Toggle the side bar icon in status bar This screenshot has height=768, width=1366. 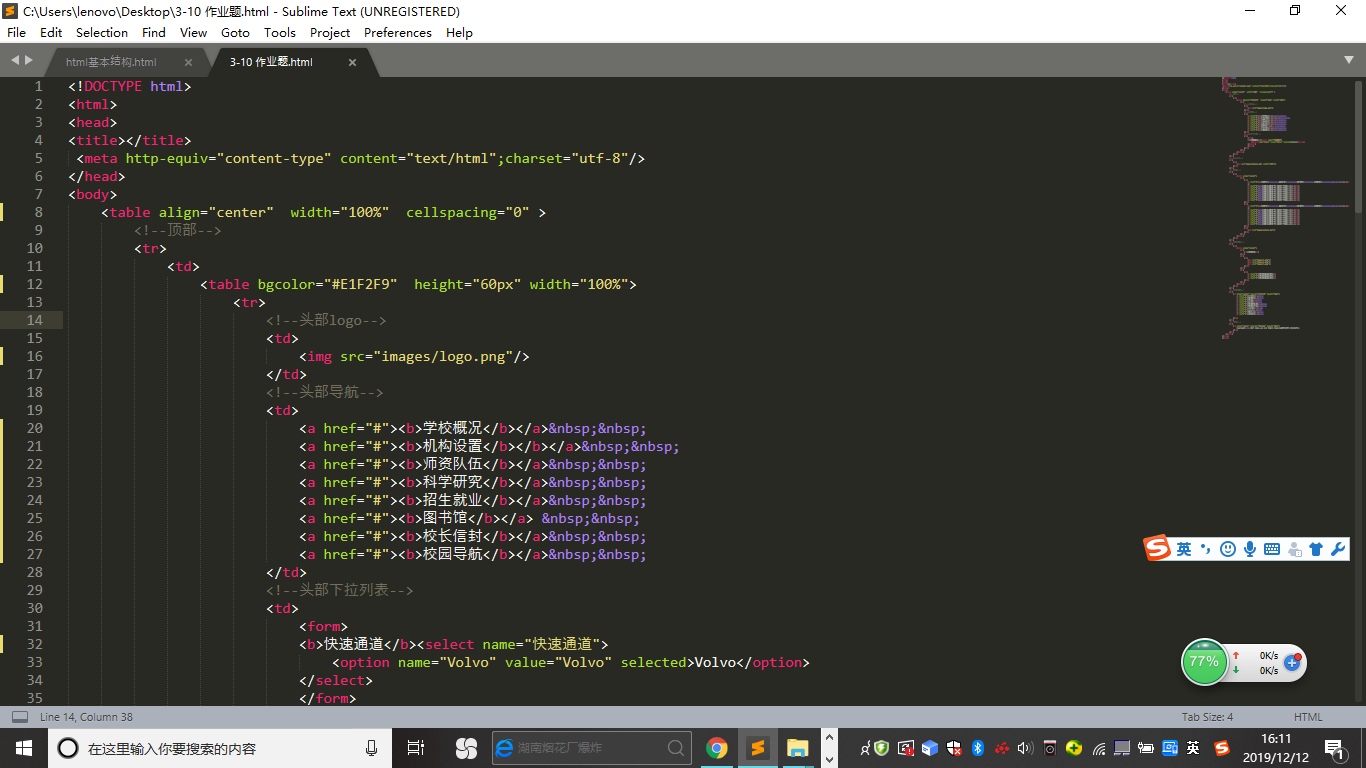(20, 717)
